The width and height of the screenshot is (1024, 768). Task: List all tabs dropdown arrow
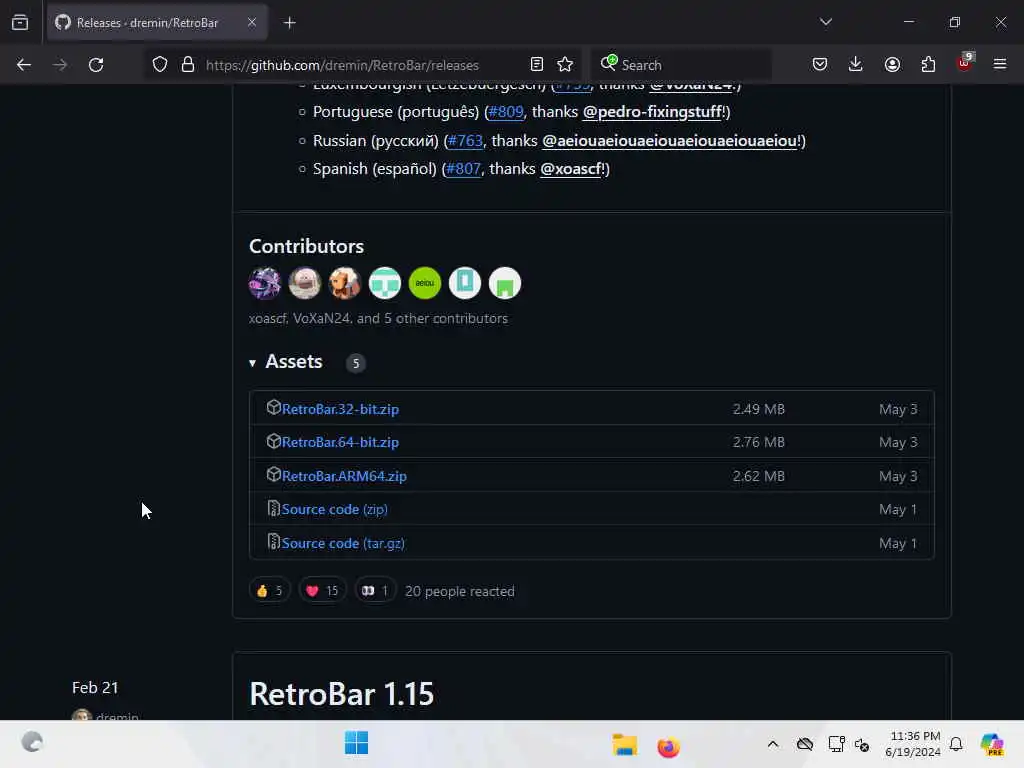[826, 22]
